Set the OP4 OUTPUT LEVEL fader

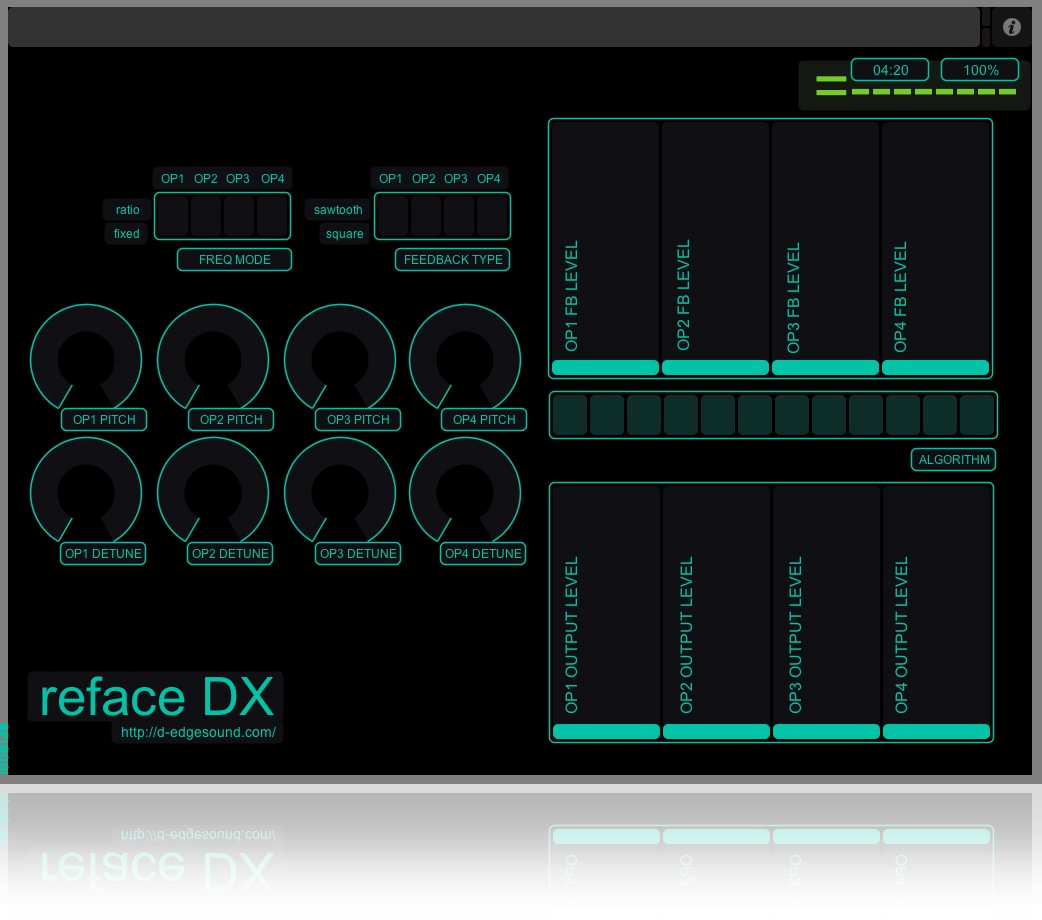point(936,612)
